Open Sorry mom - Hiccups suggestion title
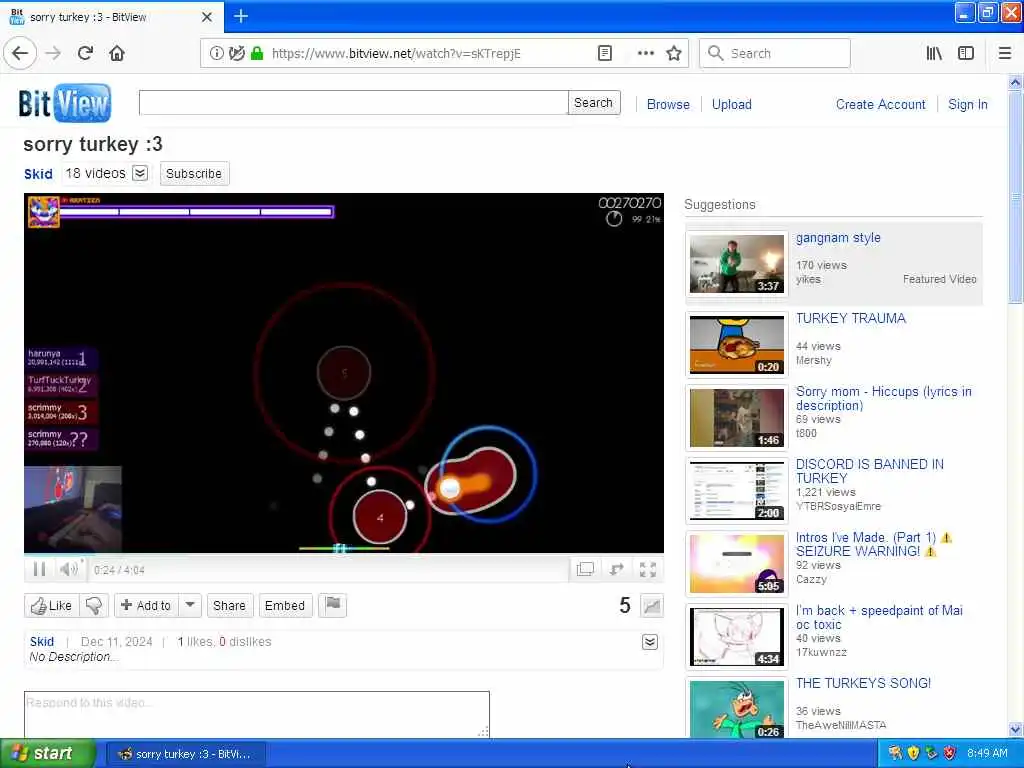The image size is (1024, 768). tap(884, 398)
